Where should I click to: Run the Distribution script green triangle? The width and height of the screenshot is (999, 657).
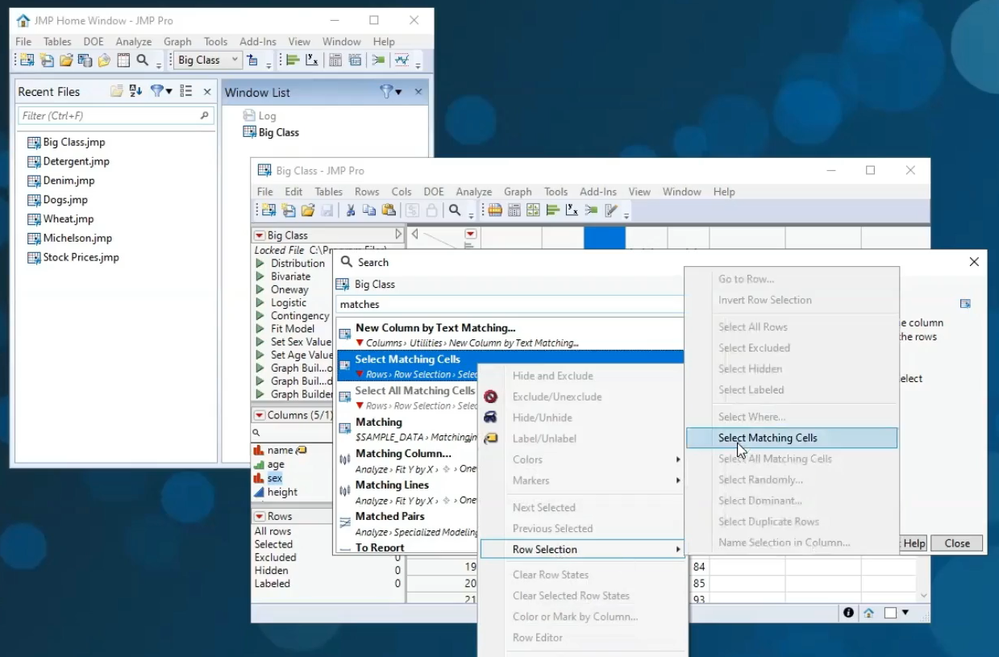pos(260,263)
